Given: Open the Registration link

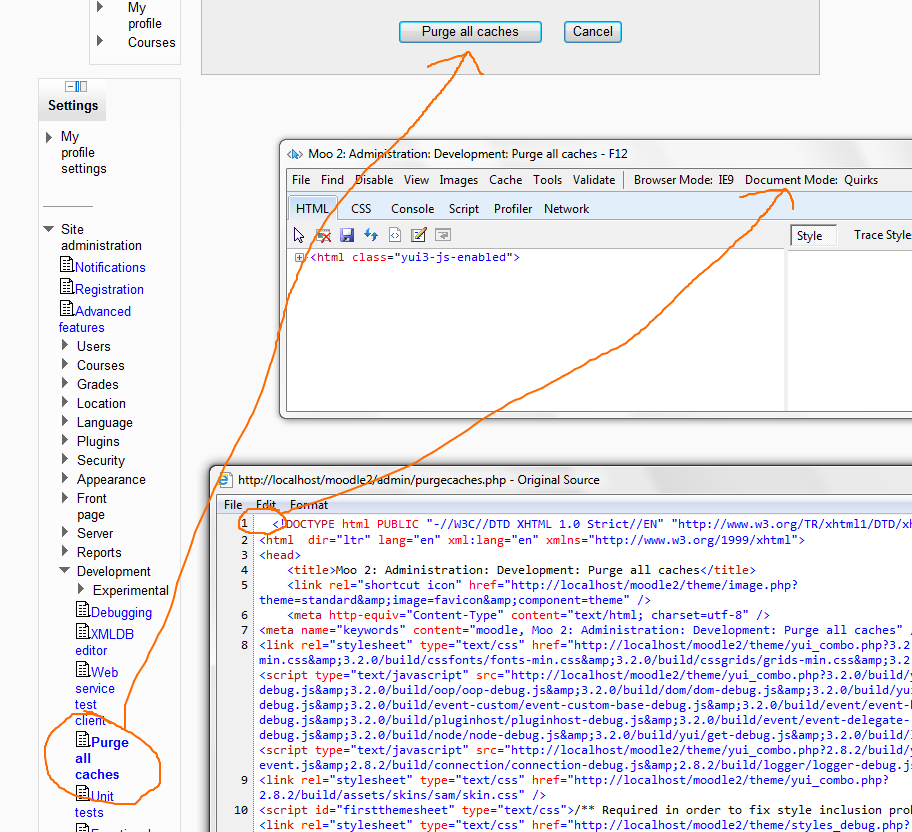Looking at the screenshot, I should click(x=109, y=290).
